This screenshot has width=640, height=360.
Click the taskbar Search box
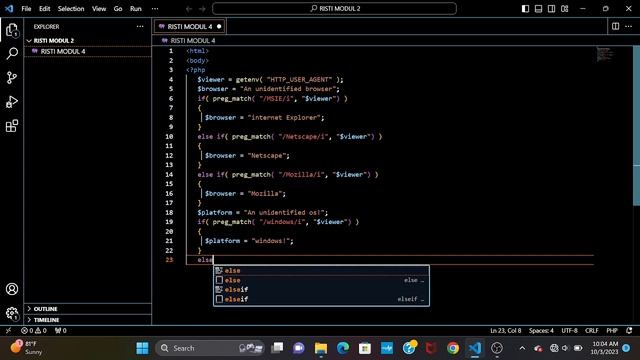point(211,348)
